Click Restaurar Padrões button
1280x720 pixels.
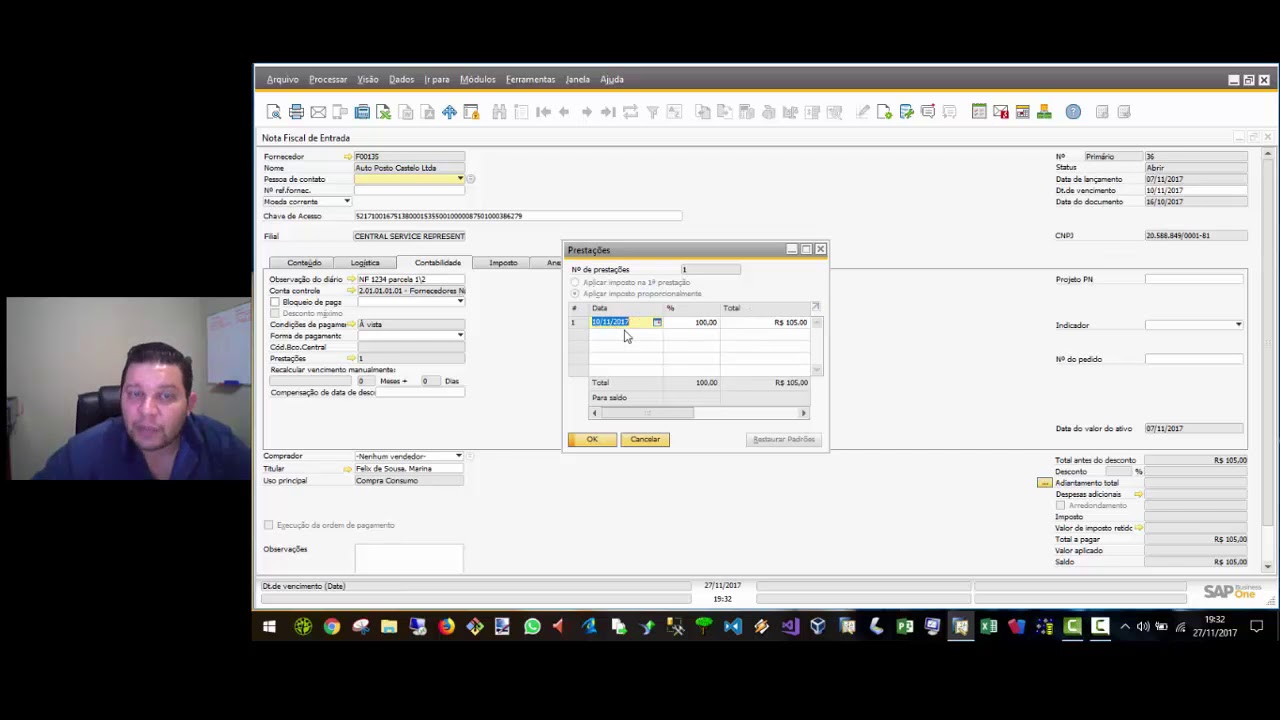tap(784, 439)
